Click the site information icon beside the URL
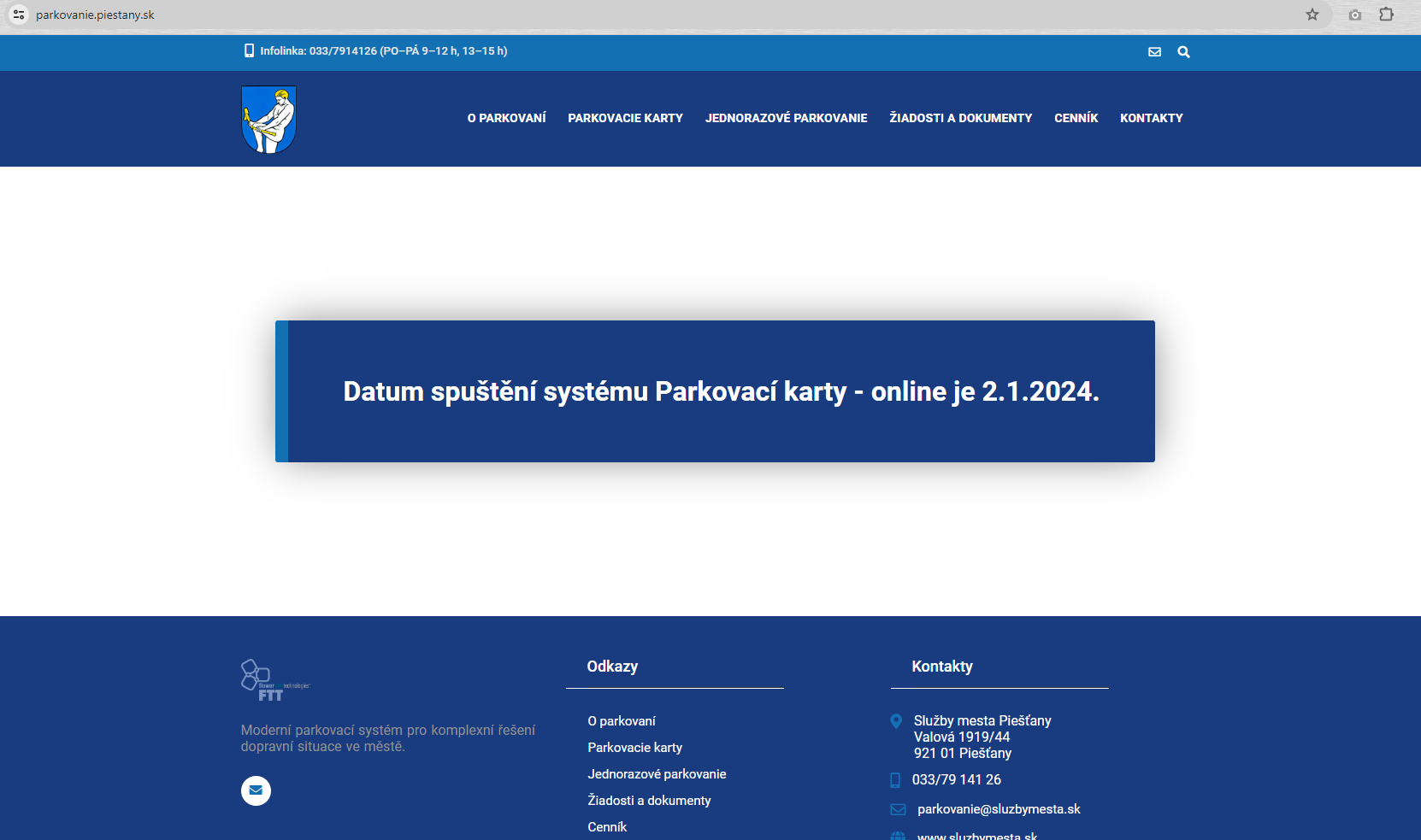 coord(19,15)
